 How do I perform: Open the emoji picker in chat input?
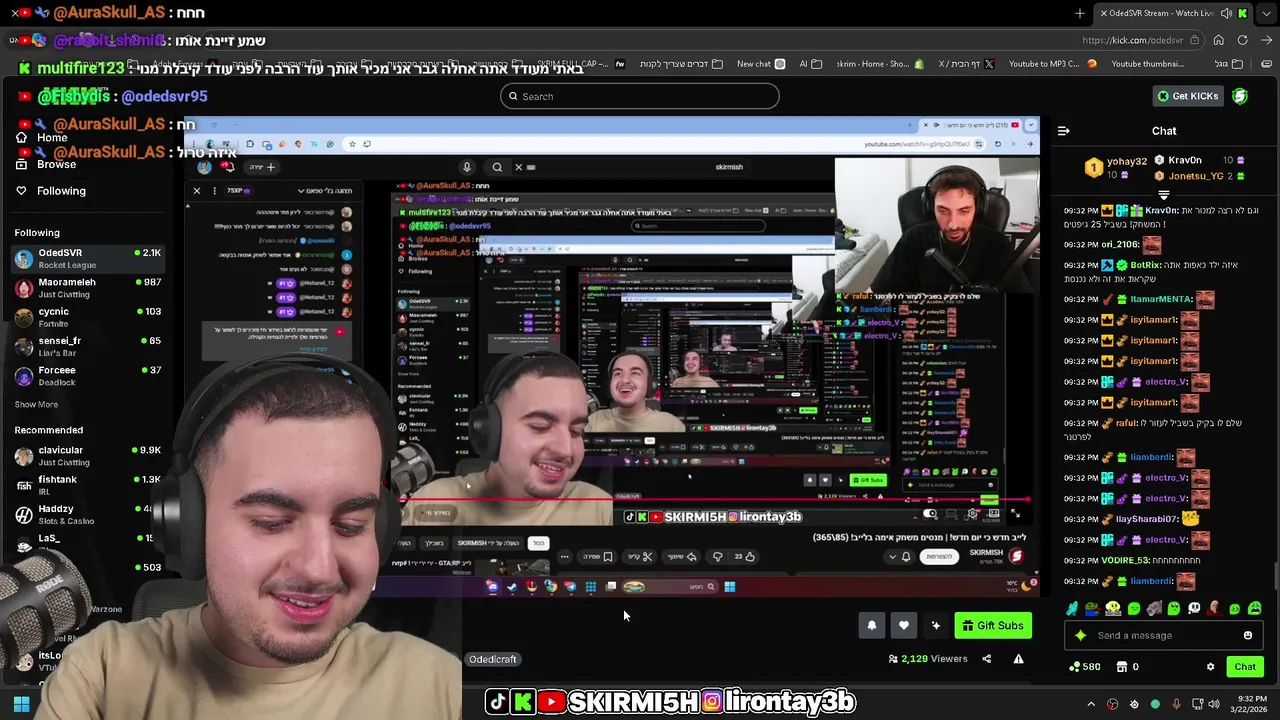coord(1248,635)
